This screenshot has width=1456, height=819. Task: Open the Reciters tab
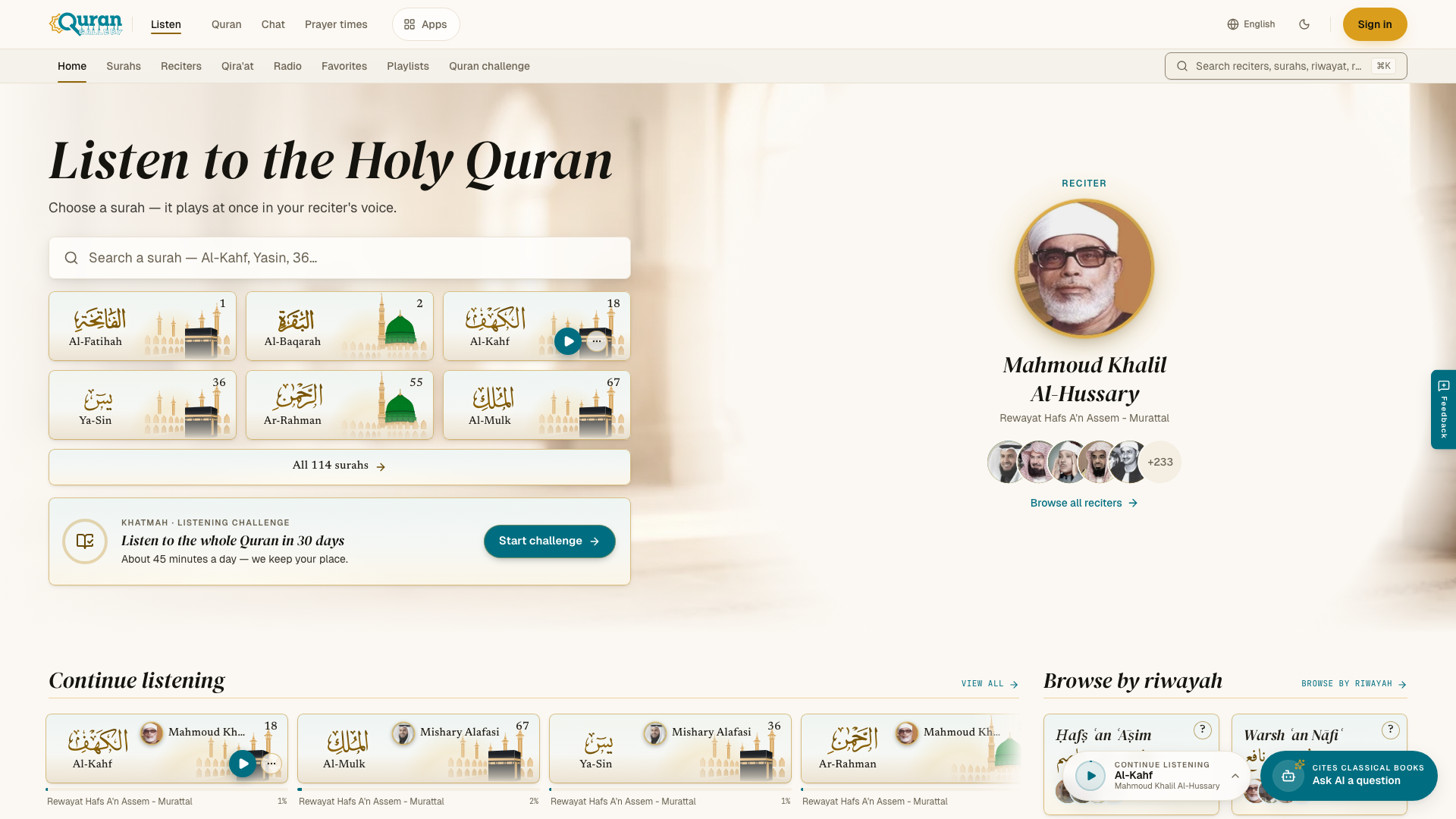tap(181, 66)
